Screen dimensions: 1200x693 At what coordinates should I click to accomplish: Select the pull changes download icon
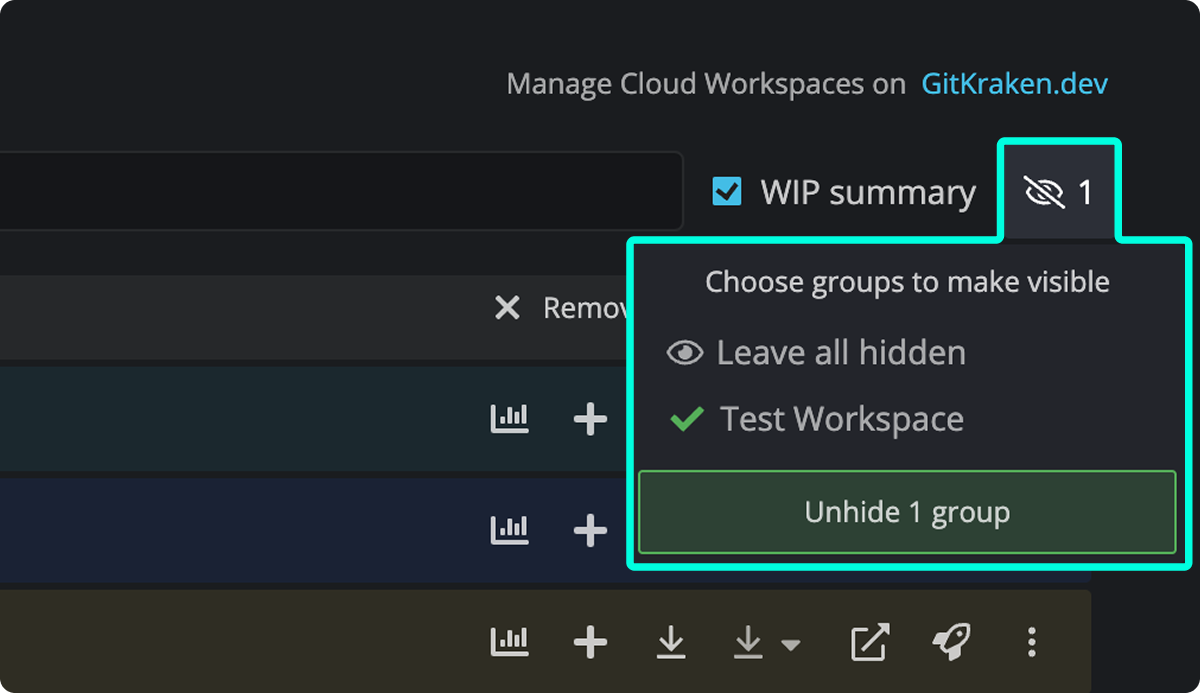tap(670, 641)
